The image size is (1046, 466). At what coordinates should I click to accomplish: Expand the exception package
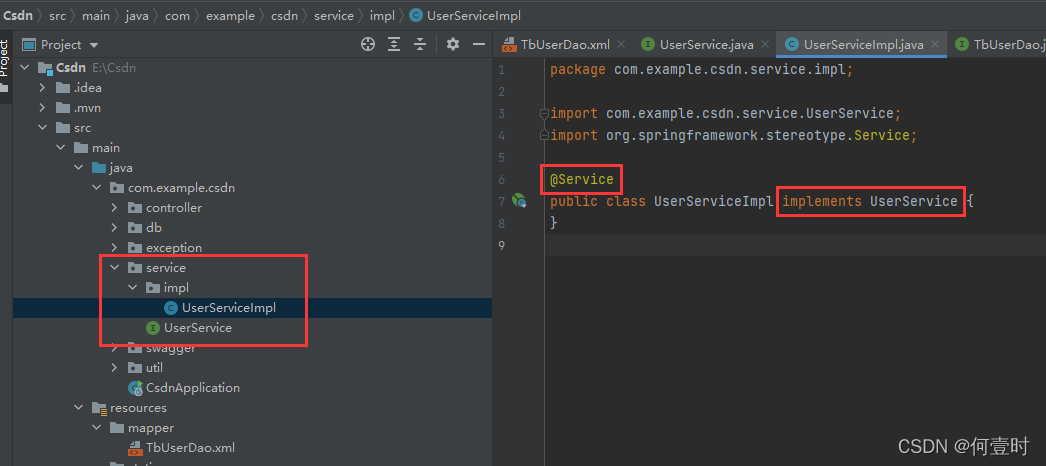click(x=115, y=247)
